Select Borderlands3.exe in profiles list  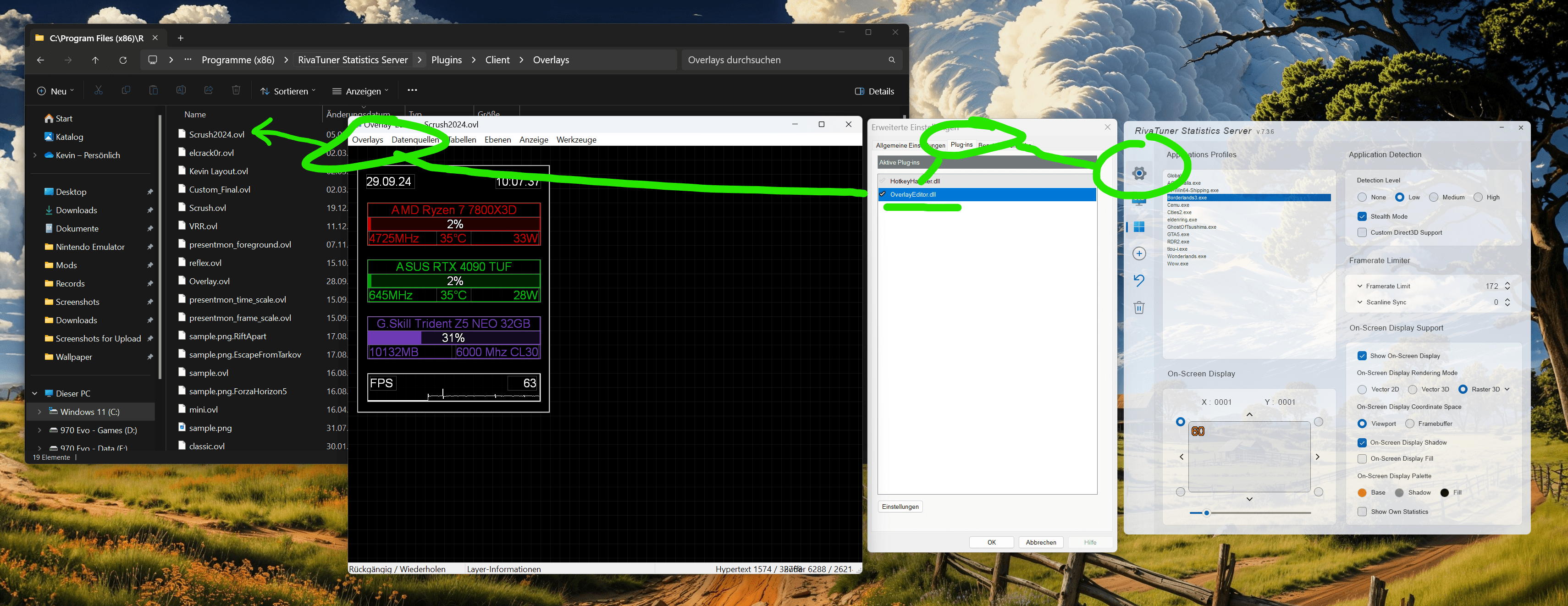click(1187, 198)
